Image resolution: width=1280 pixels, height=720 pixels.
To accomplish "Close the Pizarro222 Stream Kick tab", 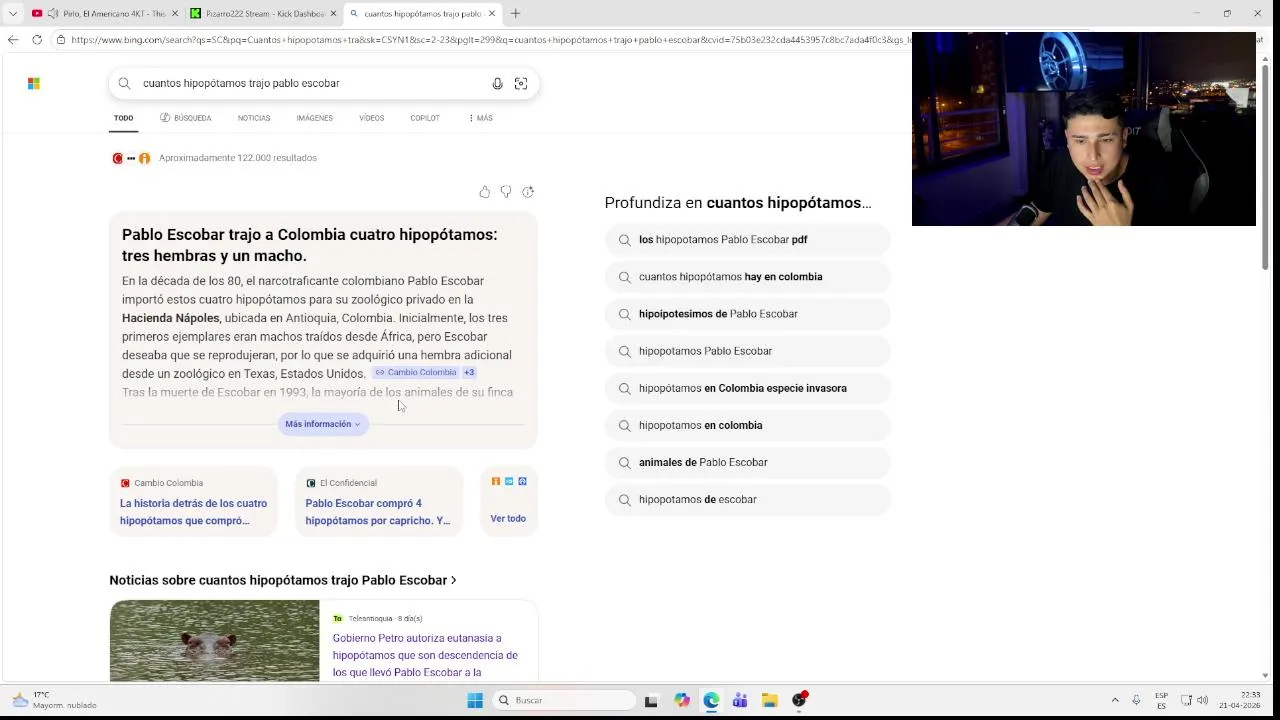I will tap(333, 13).
